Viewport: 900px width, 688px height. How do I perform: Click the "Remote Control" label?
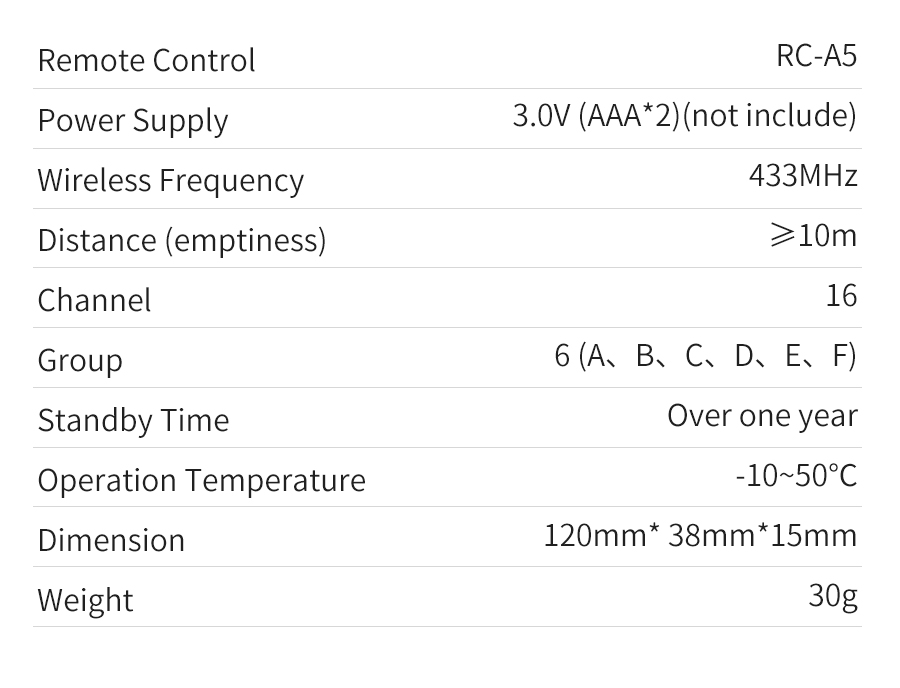pyautogui.click(x=146, y=60)
